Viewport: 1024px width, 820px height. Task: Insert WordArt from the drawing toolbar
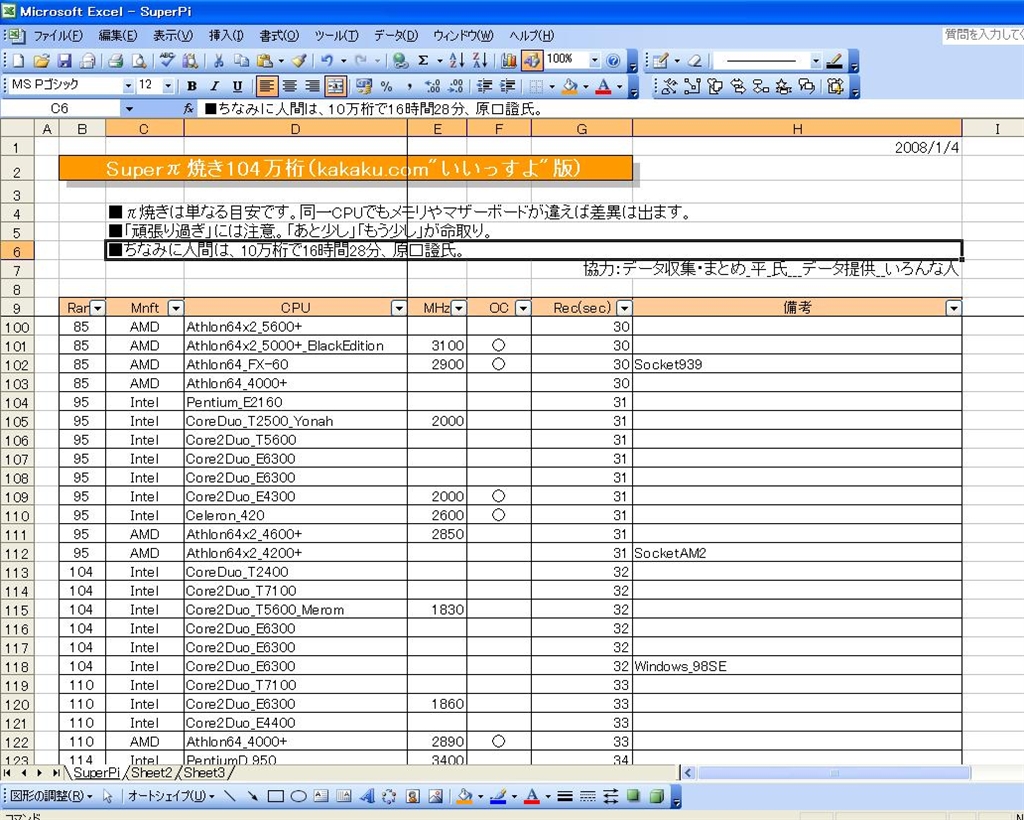pyautogui.click(x=366, y=797)
